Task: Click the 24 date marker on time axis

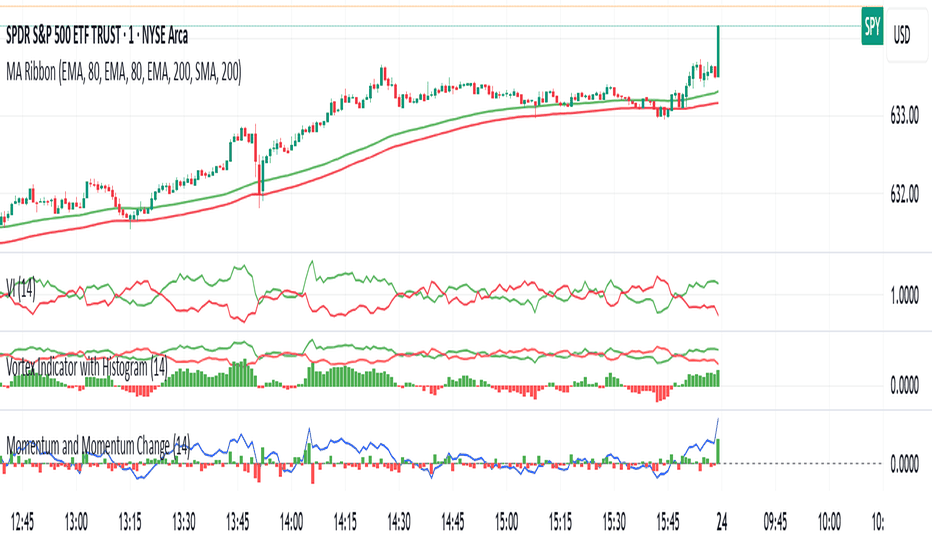Action: click(722, 522)
